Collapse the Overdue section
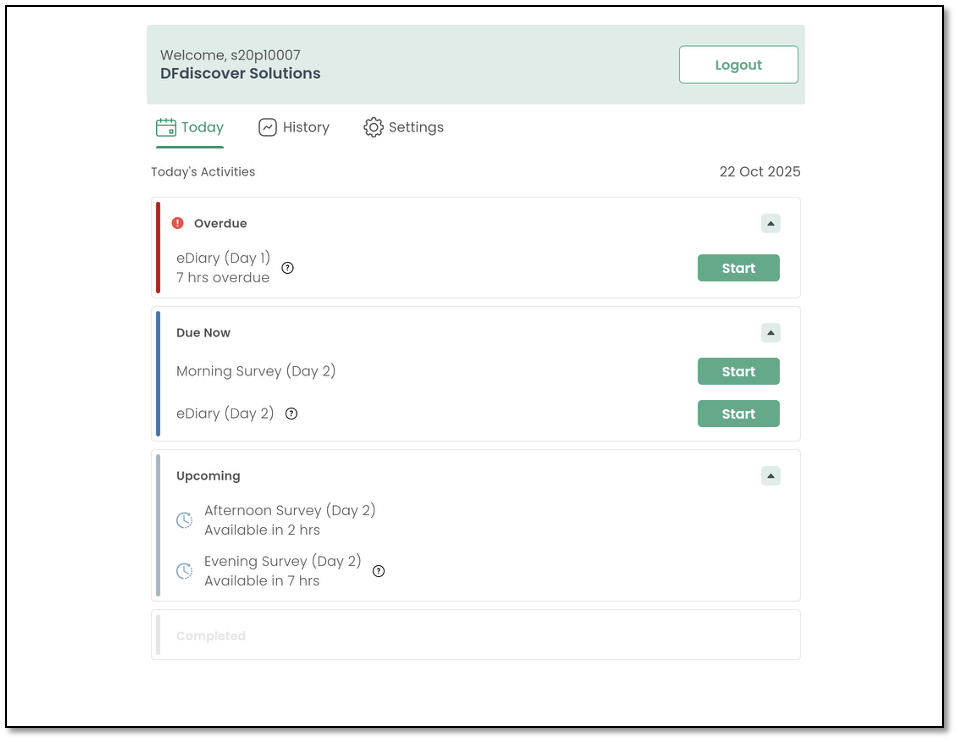 [x=770, y=223]
